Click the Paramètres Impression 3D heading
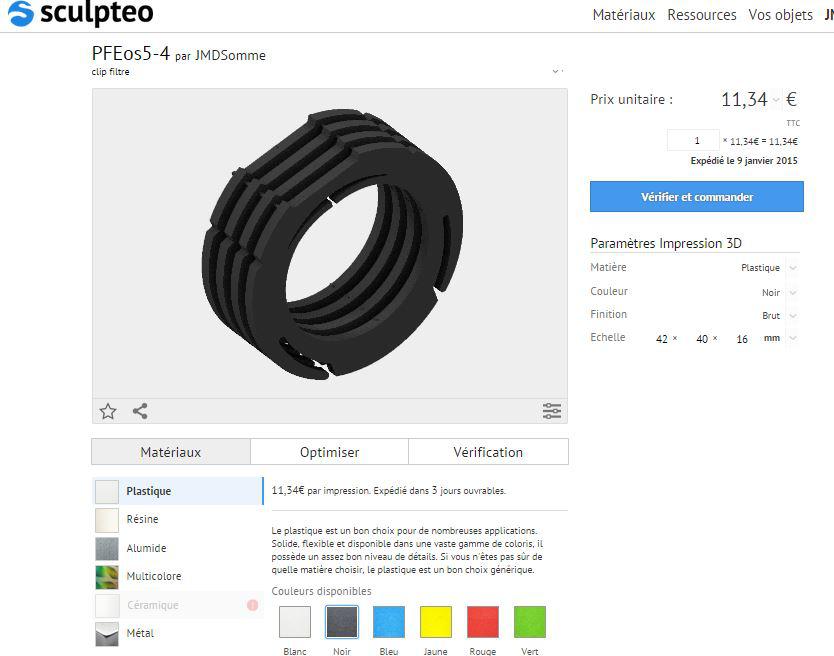The width and height of the screenshot is (834, 656). coord(666,243)
